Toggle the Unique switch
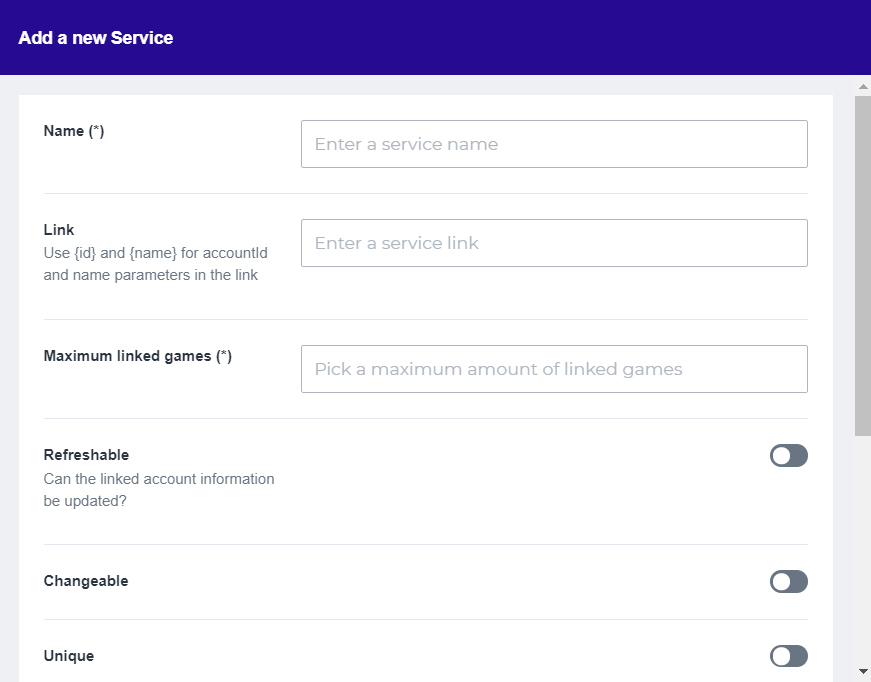Image resolution: width=871 pixels, height=682 pixels. click(x=788, y=656)
